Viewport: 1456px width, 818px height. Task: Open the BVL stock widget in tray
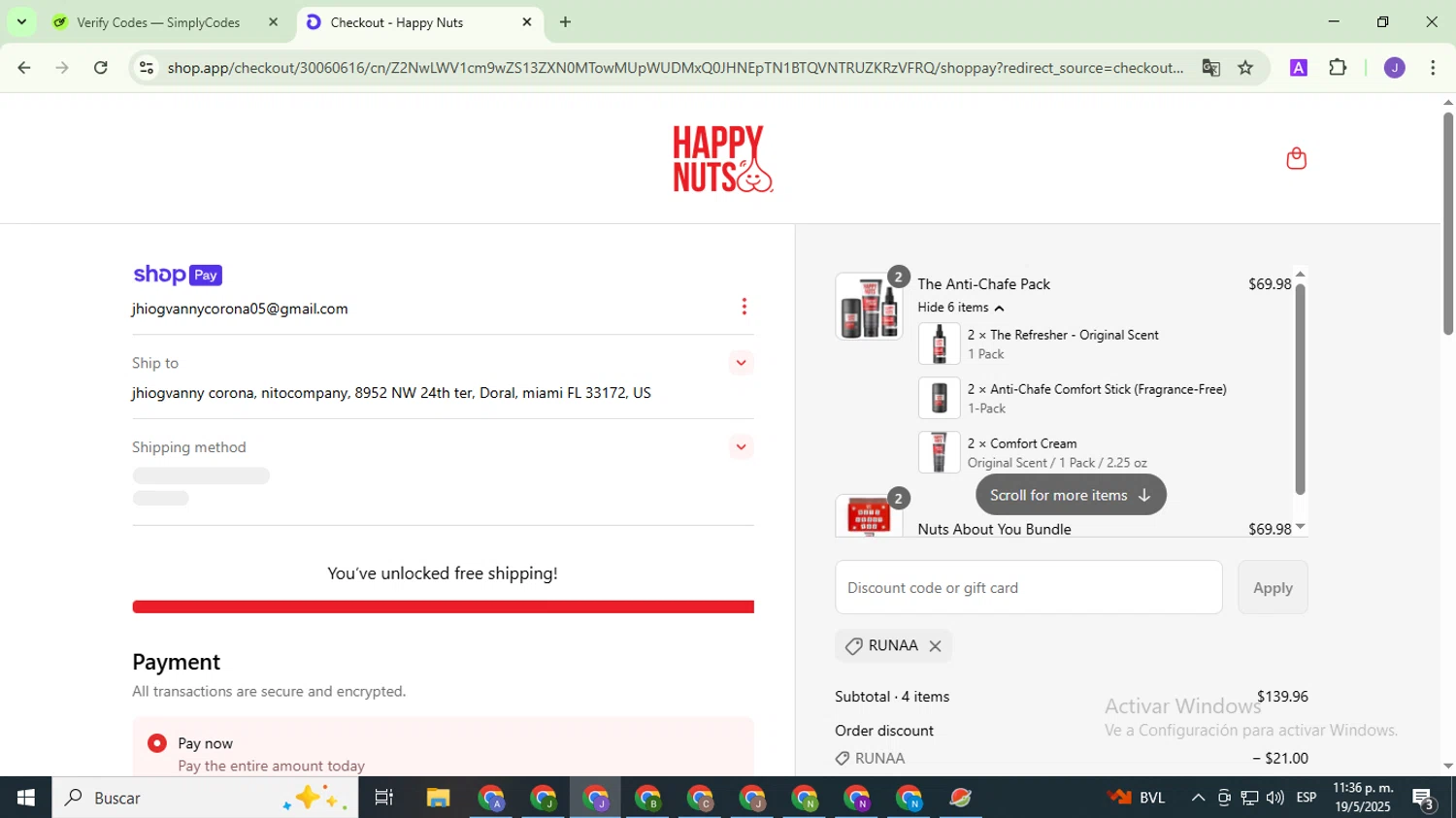(x=1137, y=798)
